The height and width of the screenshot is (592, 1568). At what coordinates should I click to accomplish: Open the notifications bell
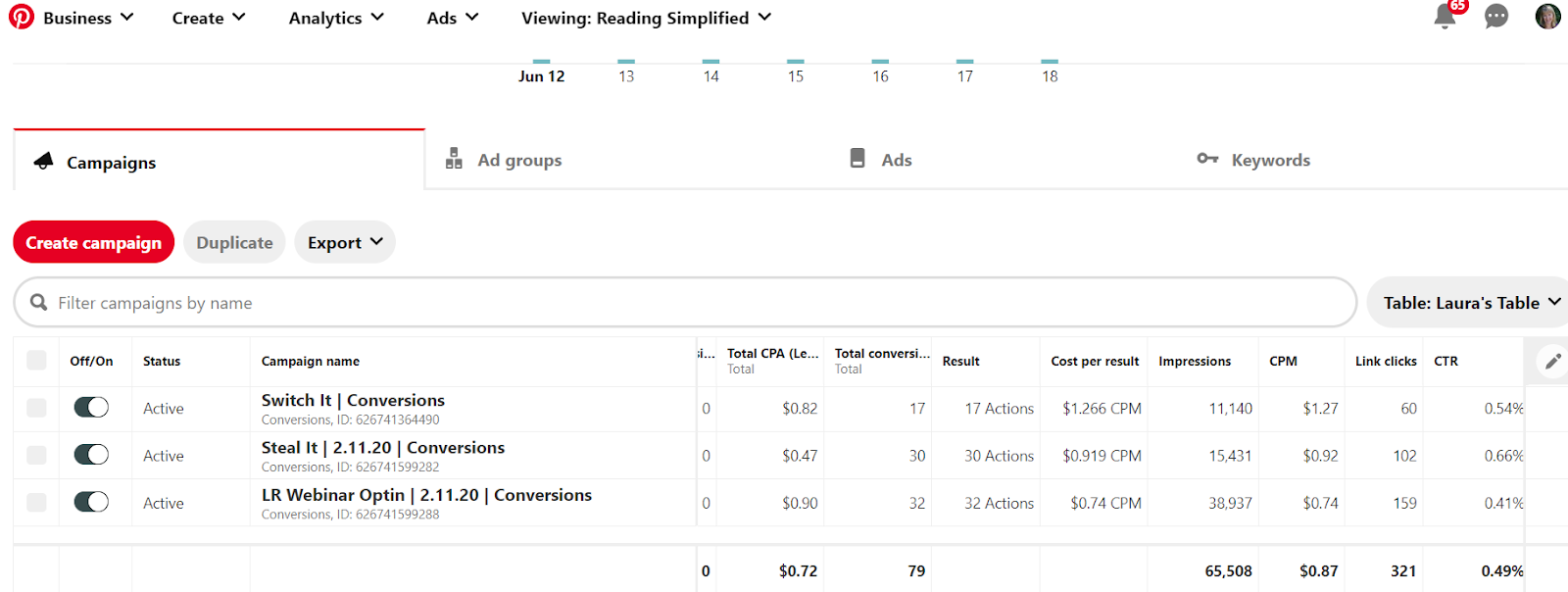1445,17
